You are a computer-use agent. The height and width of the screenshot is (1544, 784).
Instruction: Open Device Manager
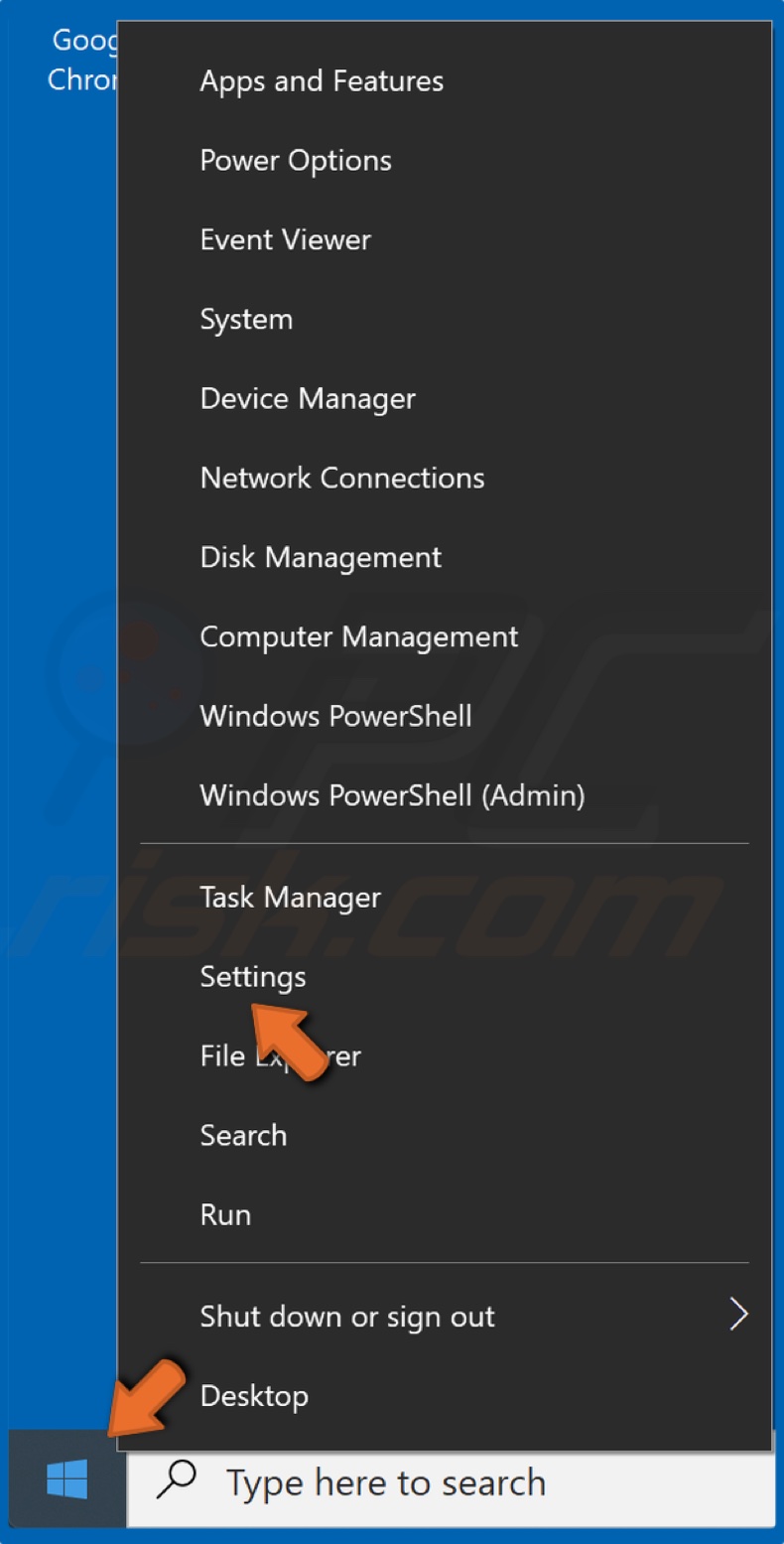point(308,398)
